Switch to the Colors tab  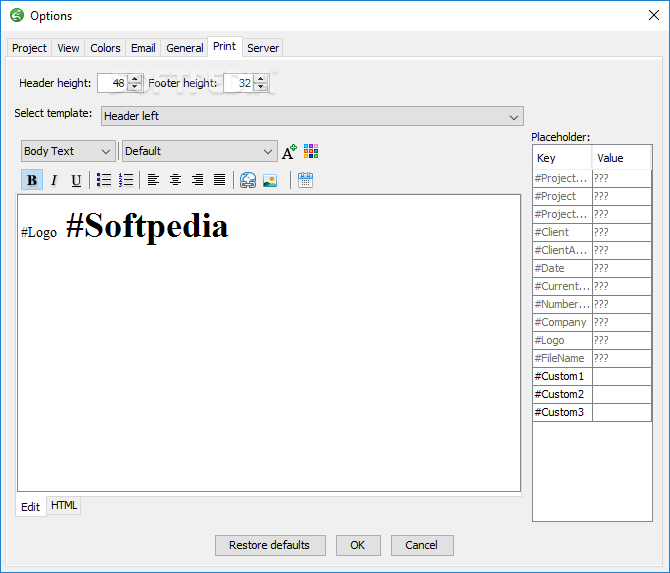[x=105, y=48]
